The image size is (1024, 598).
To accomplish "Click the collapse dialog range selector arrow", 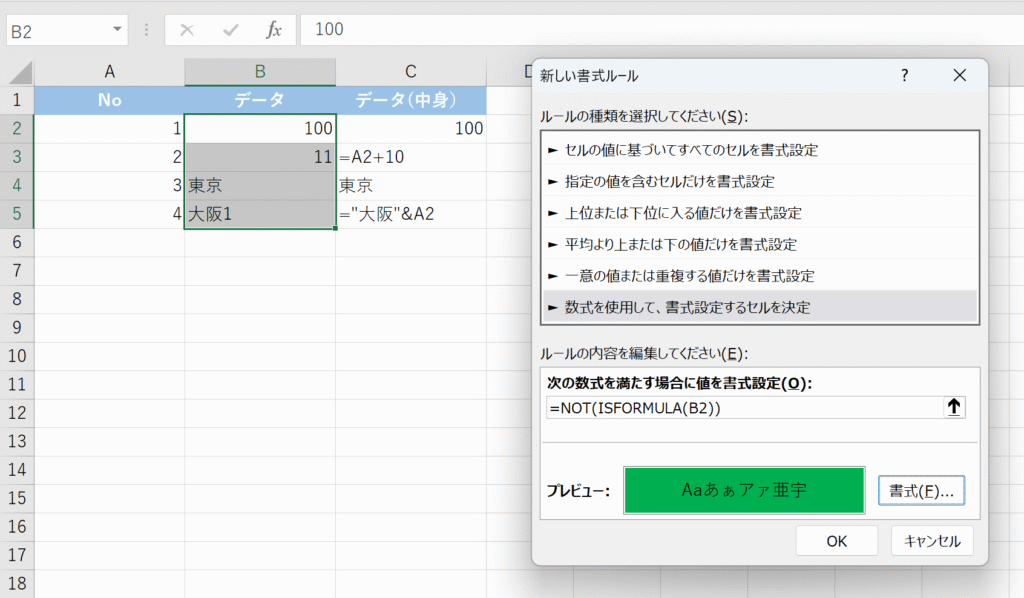I will pyautogui.click(x=954, y=407).
